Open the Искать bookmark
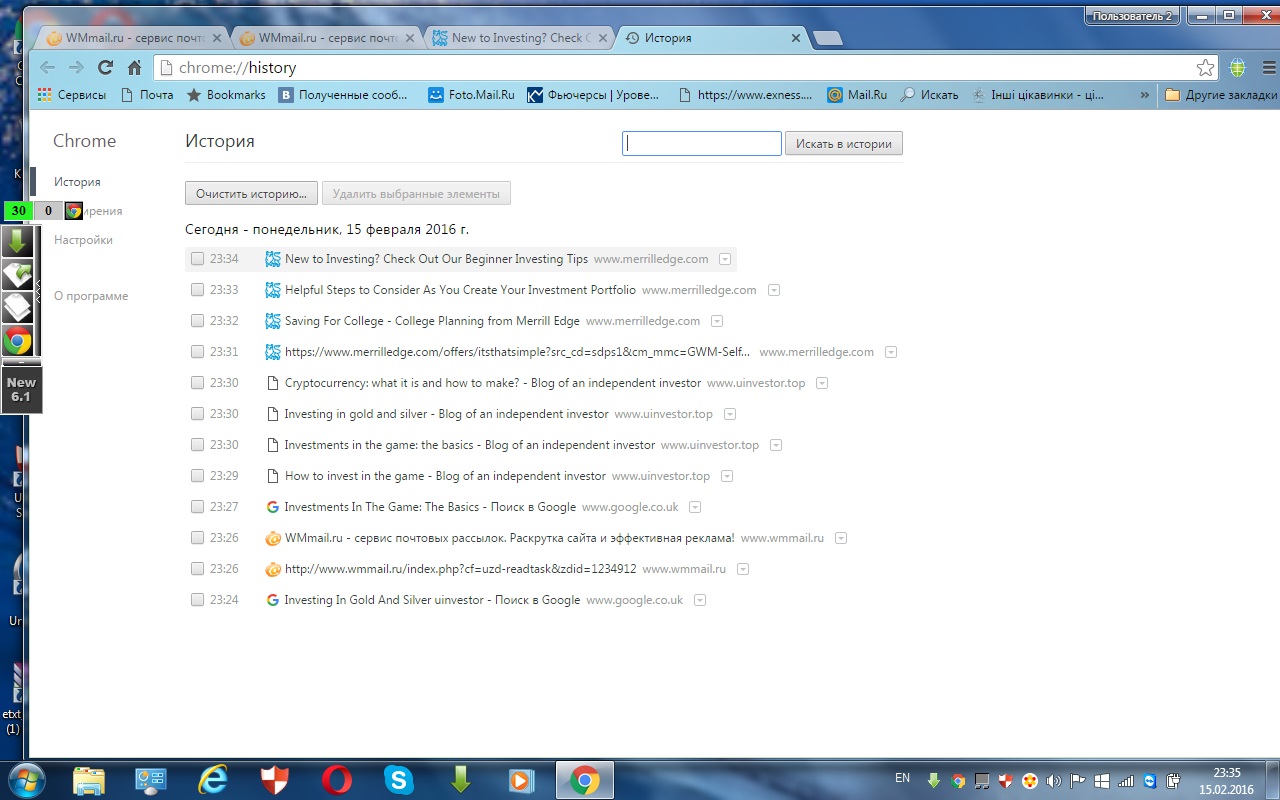 929,95
